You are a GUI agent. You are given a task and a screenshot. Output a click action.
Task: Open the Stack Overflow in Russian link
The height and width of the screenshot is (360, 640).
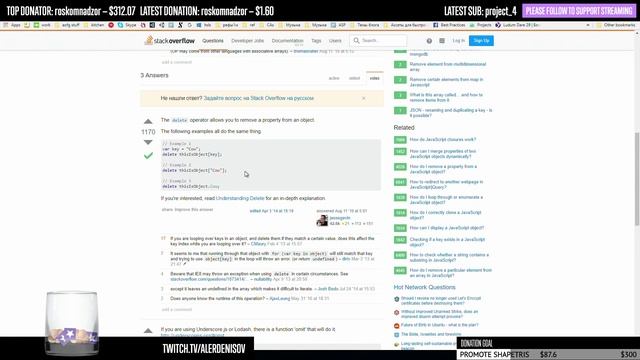[x=258, y=98]
